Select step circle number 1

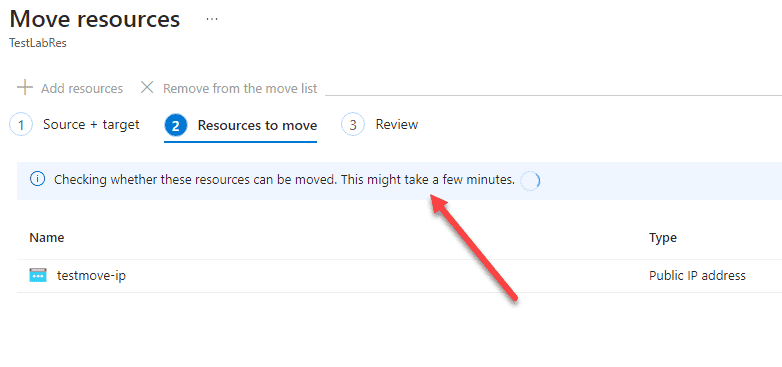point(21,125)
